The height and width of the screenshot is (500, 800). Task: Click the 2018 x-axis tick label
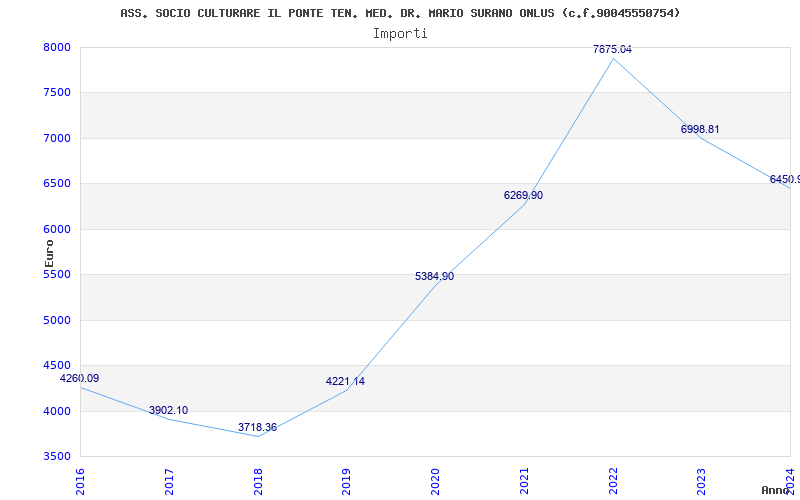[258, 481]
